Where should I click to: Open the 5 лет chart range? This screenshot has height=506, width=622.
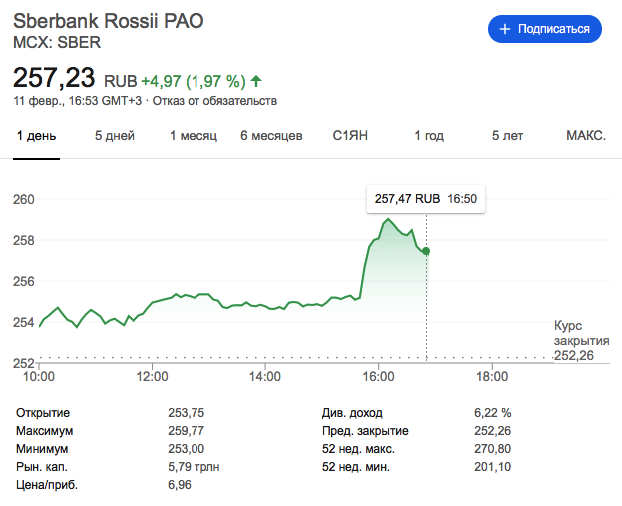coord(507,136)
